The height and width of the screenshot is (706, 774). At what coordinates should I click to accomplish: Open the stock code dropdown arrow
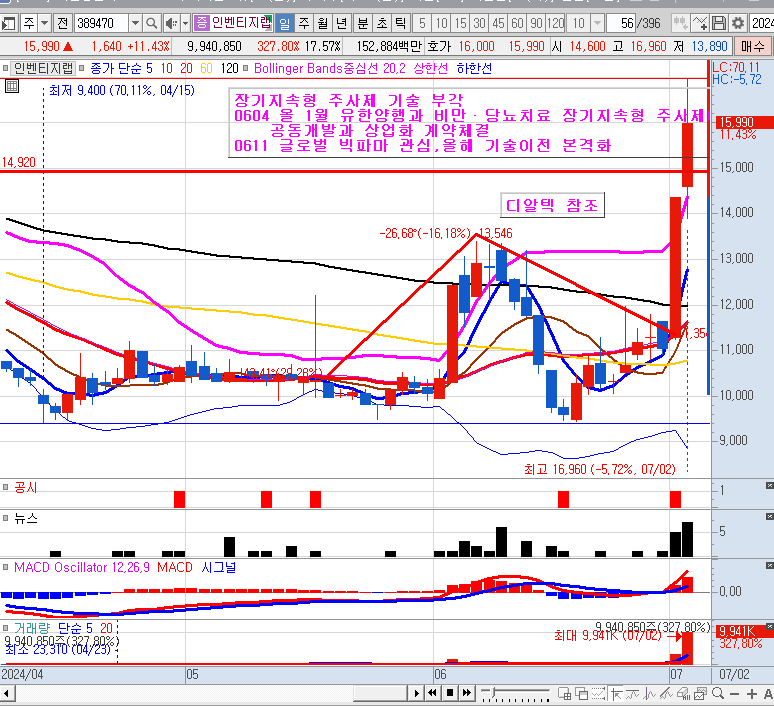(x=135, y=22)
